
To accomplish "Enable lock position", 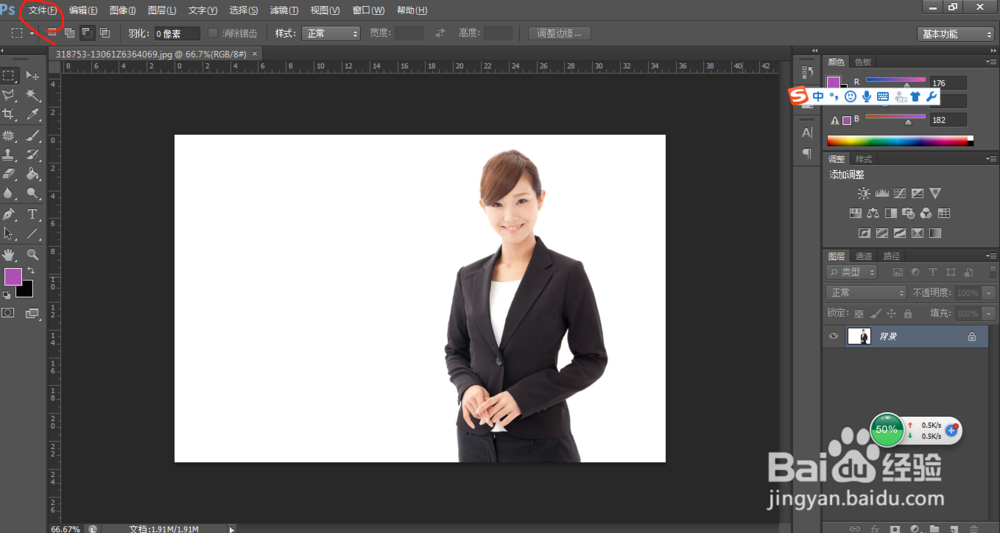I will (892, 314).
